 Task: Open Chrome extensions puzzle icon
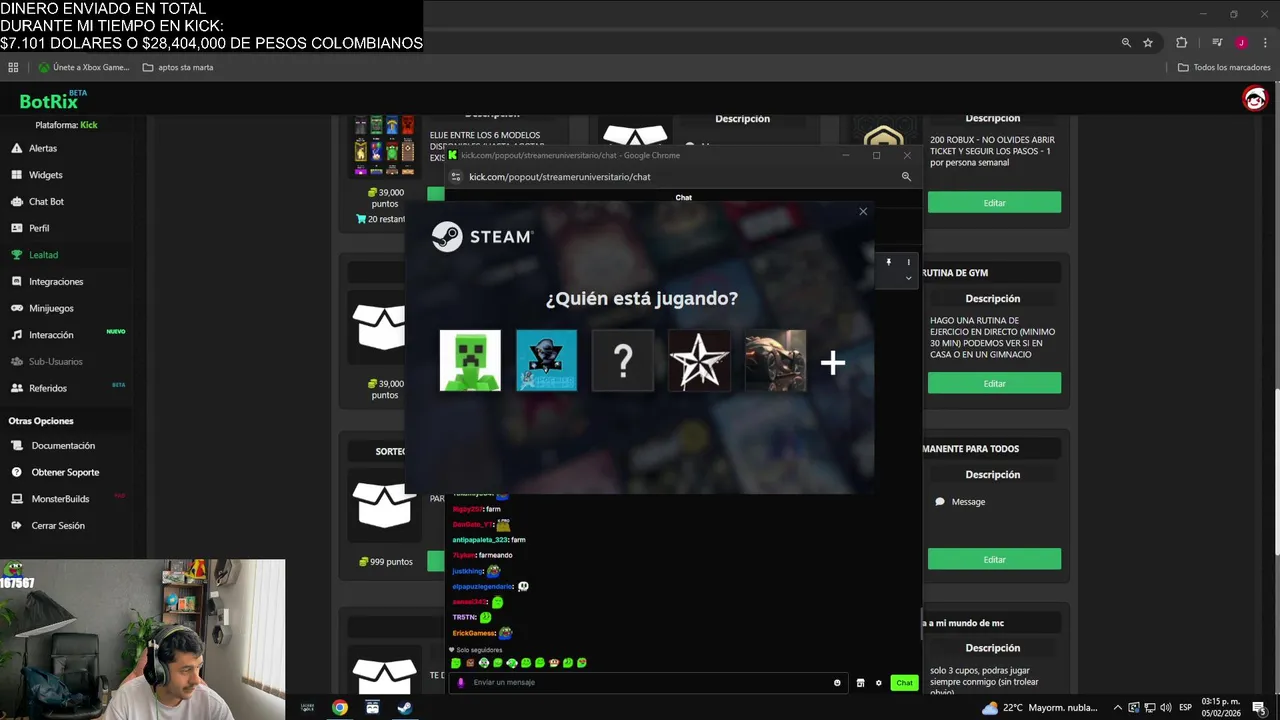tap(1181, 43)
